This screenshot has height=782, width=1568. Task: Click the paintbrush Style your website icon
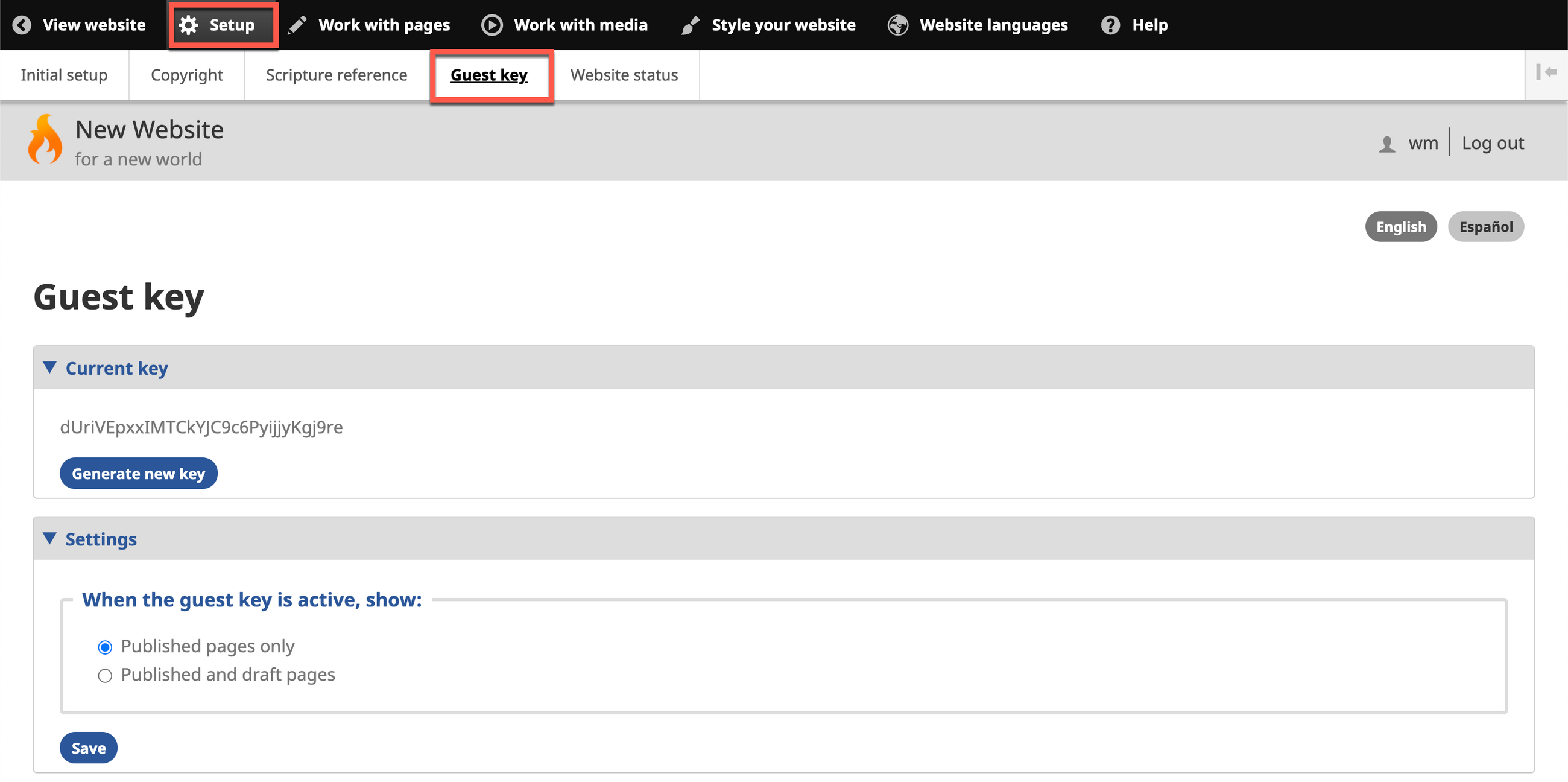click(691, 25)
